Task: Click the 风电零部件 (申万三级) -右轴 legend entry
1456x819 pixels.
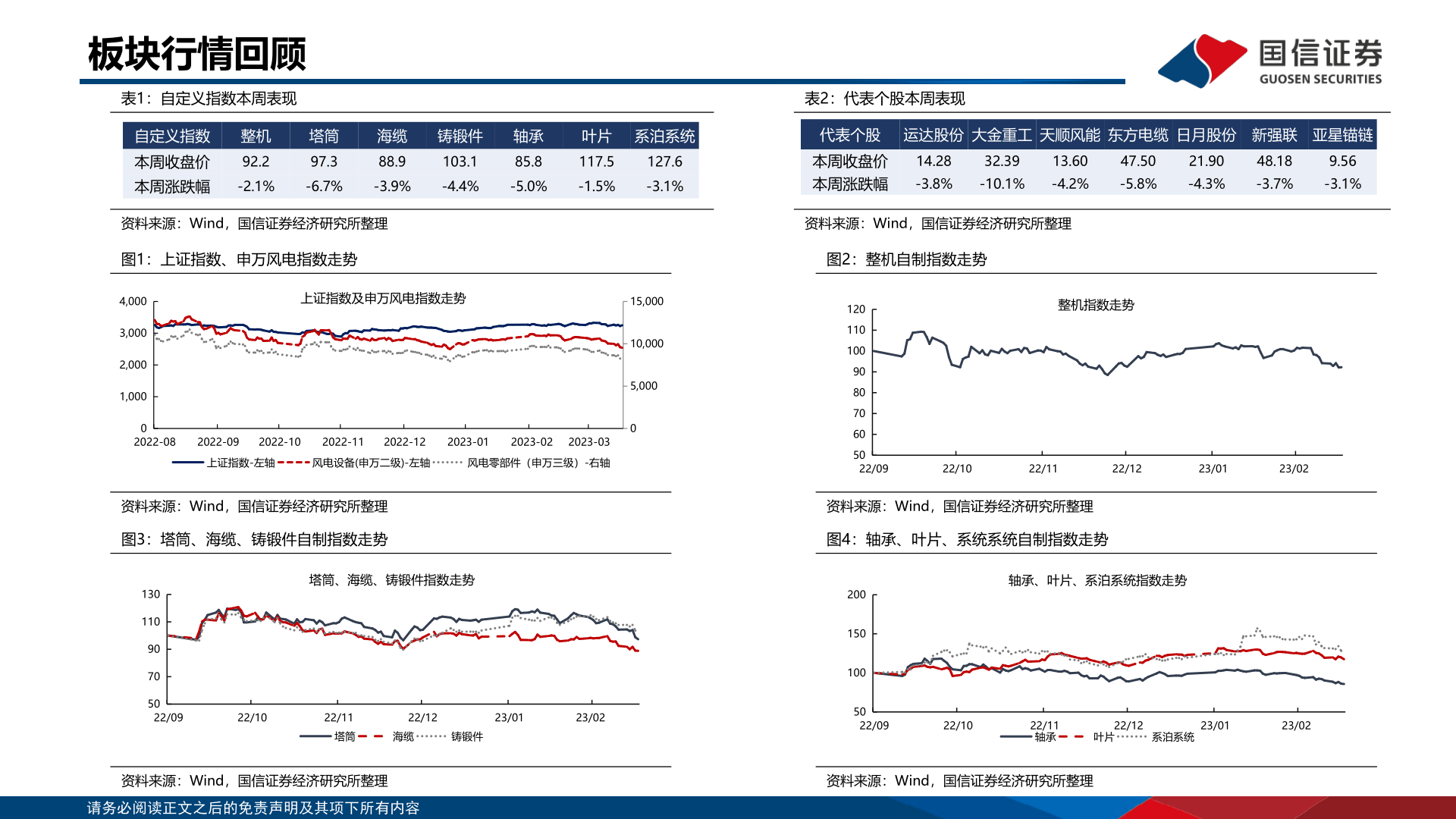Action: point(522,463)
